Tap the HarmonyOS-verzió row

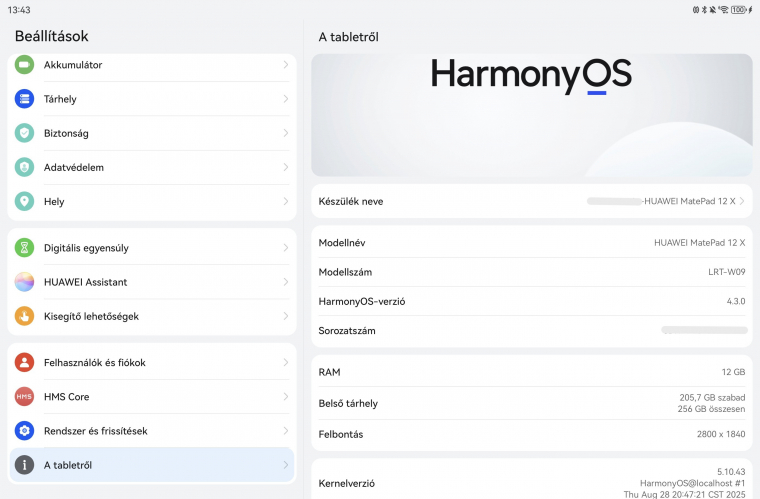531,301
